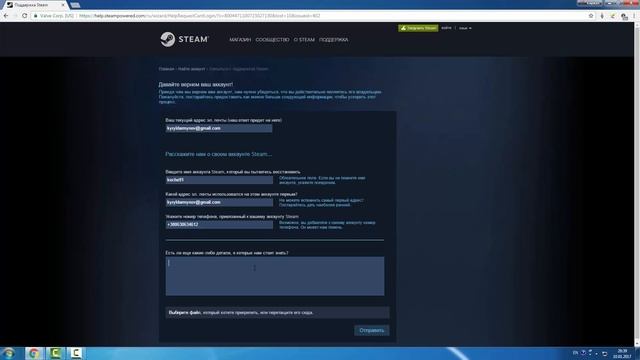Click the page vertical scrollbar
The height and width of the screenshot is (360, 640).
pyautogui.click(x=637, y=184)
